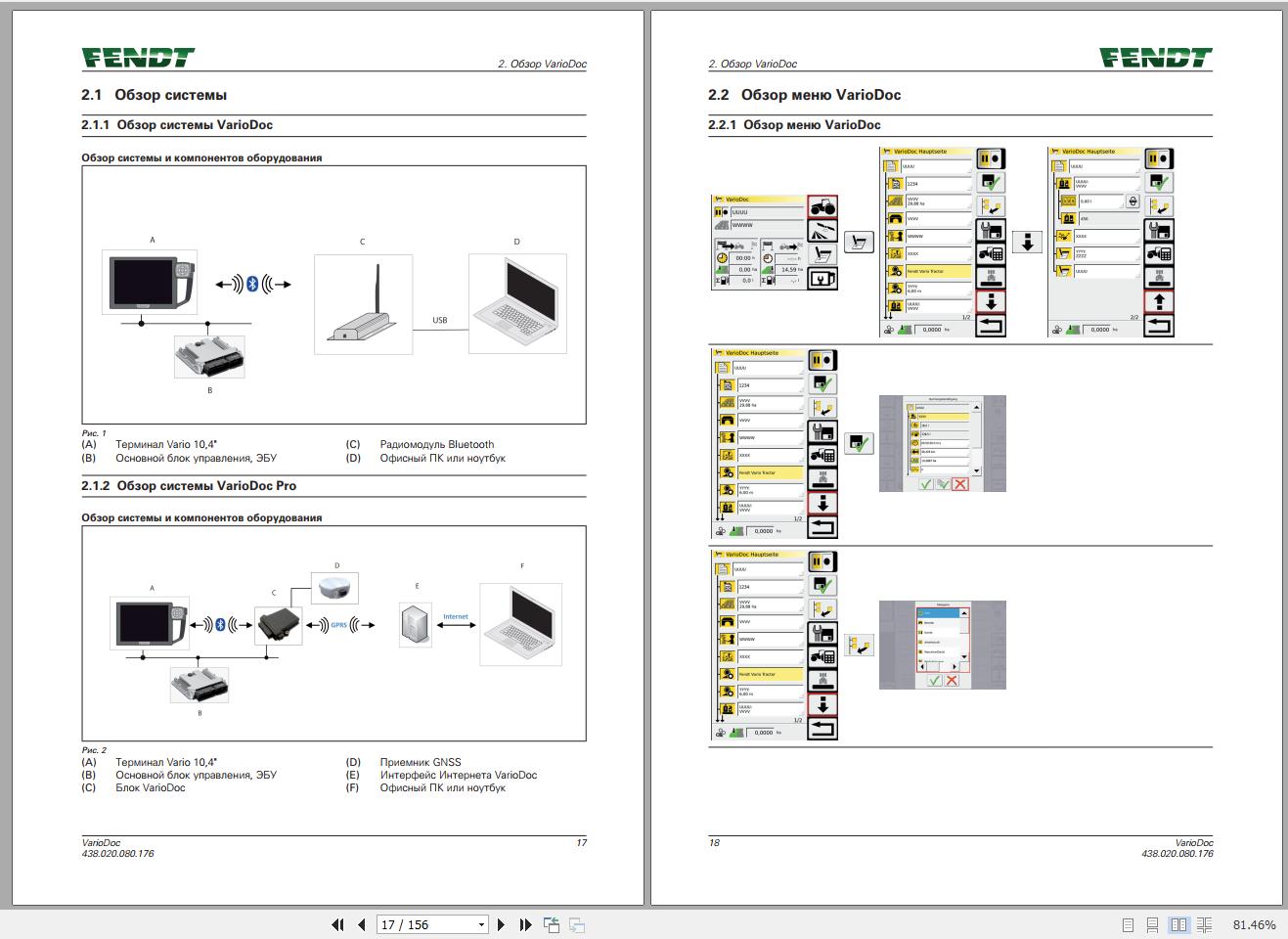Select two-page side-by-side view

pos(1178,924)
